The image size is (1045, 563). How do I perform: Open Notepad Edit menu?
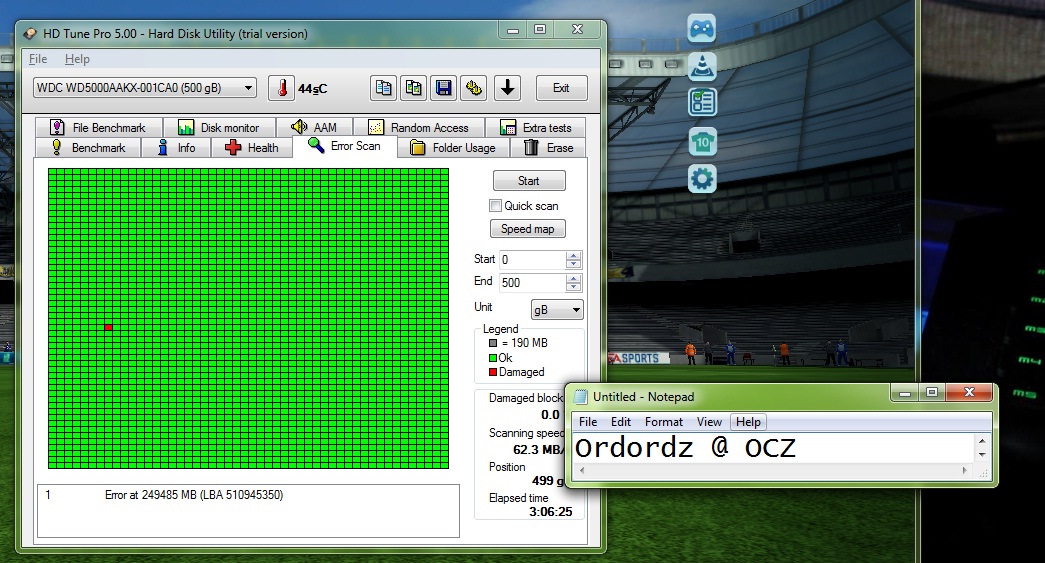[x=620, y=422]
